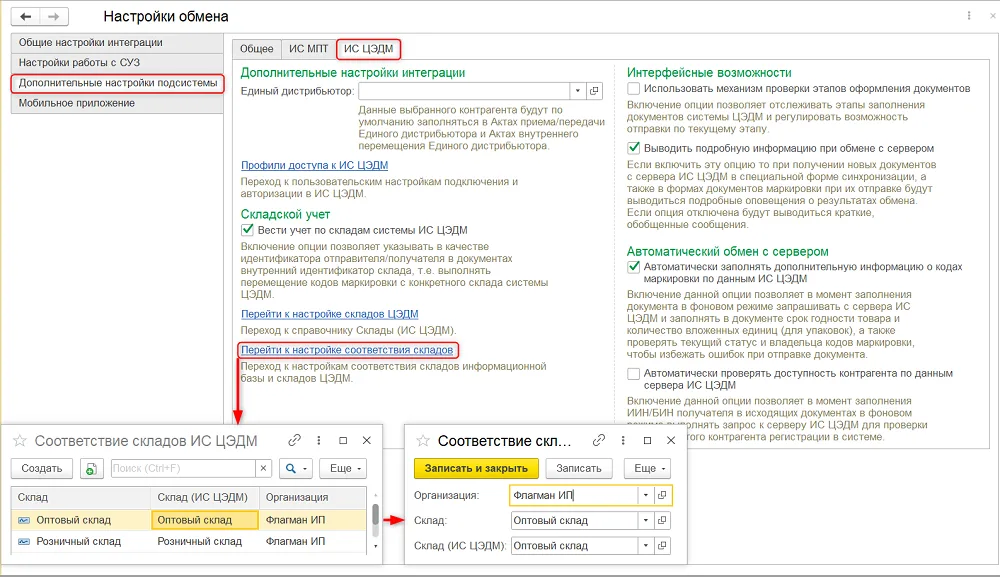Star the record form with Записать и закрыть
This screenshot has width=1000, height=577.
423,441
